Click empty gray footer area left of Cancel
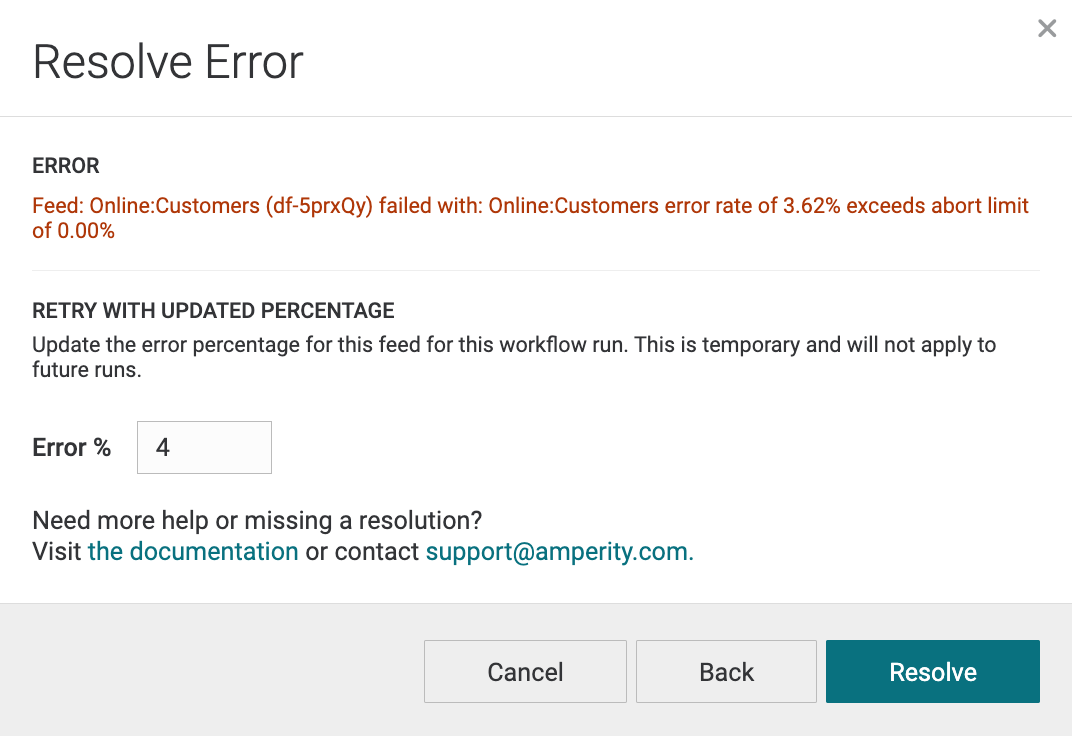 click(212, 671)
